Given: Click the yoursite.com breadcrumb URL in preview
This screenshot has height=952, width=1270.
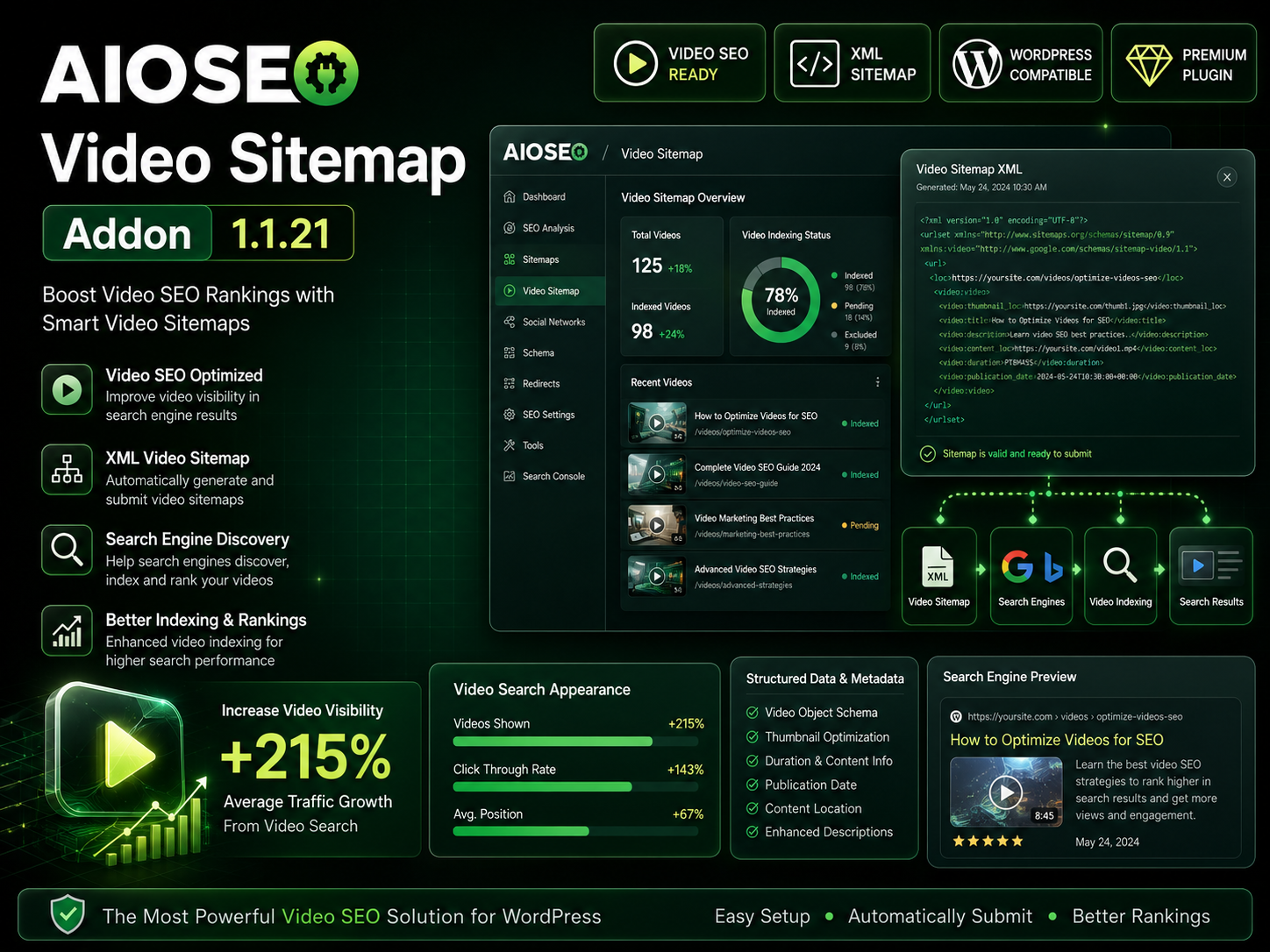Looking at the screenshot, I should 1075,716.
